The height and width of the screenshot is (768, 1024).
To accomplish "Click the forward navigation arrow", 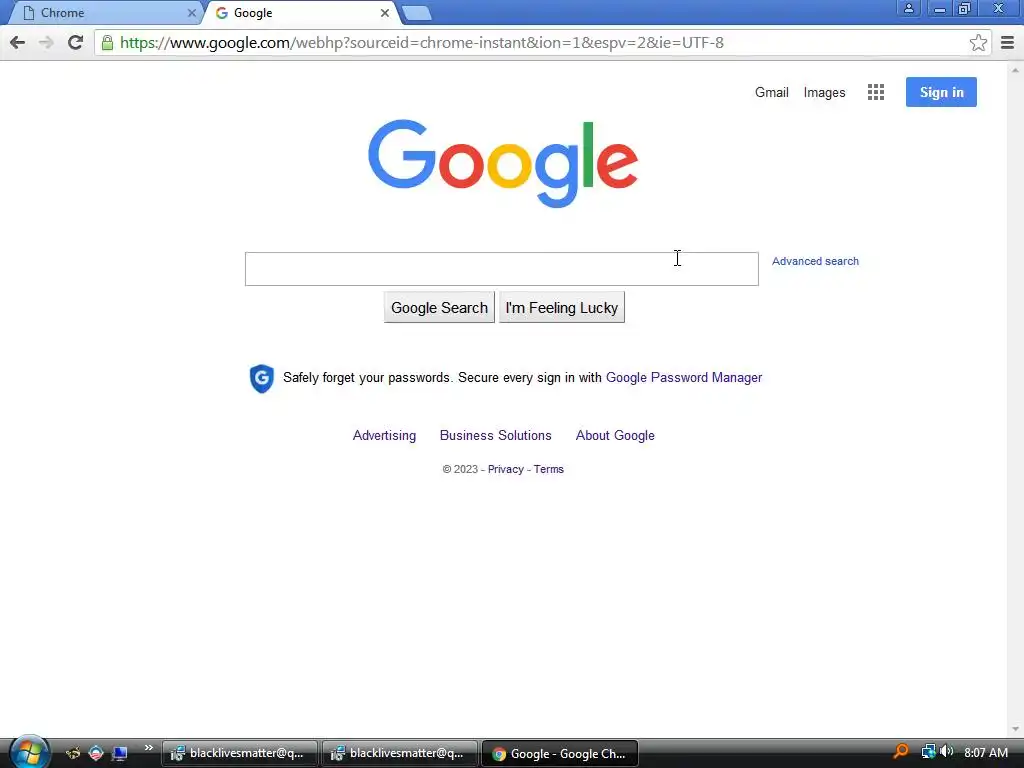I will click(x=46, y=43).
